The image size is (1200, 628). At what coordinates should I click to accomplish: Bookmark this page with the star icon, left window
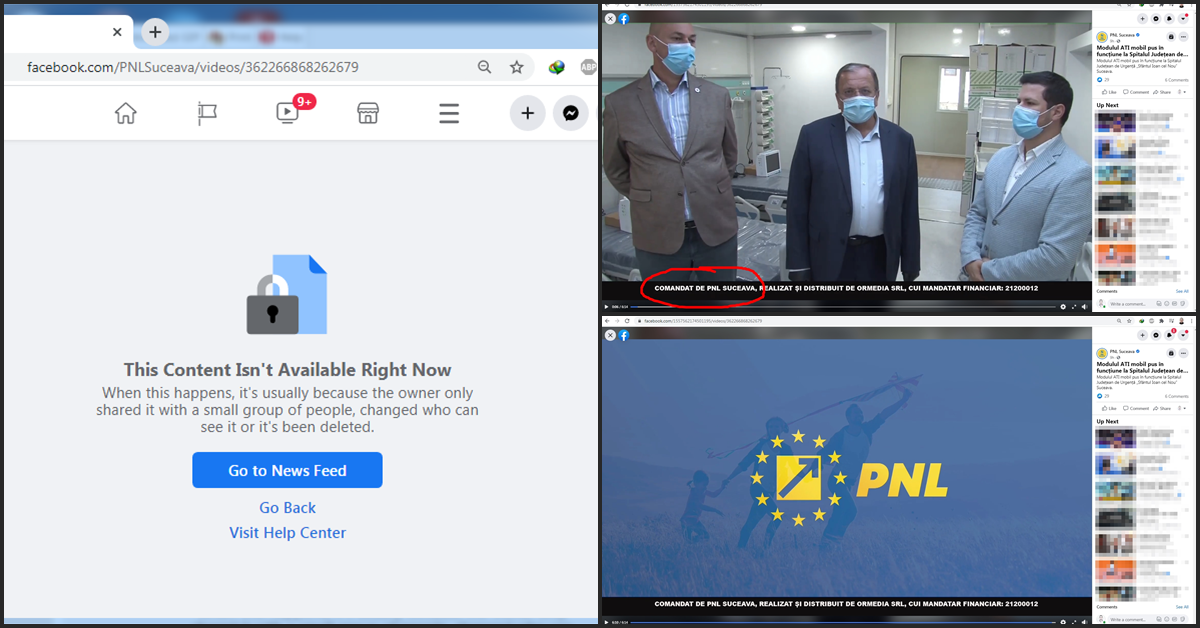coord(516,67)
